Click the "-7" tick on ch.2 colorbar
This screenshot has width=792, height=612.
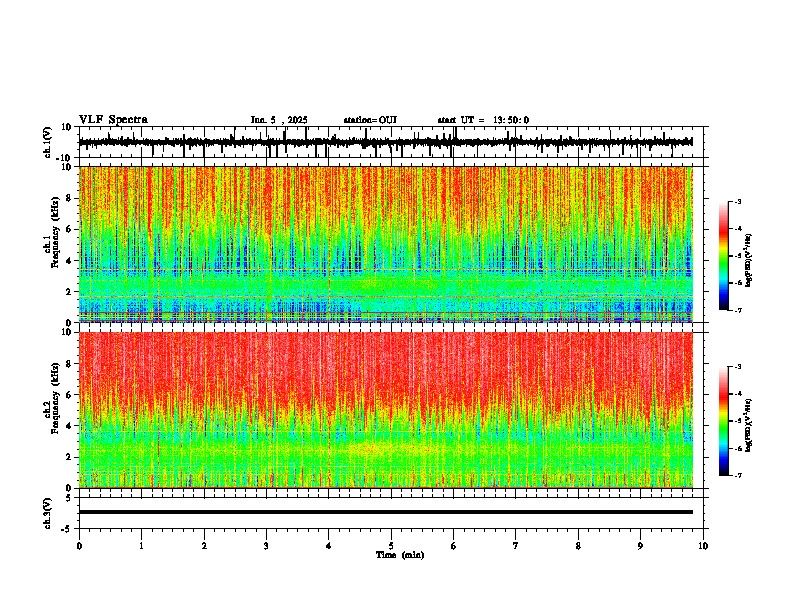click(x=737, y=475)
